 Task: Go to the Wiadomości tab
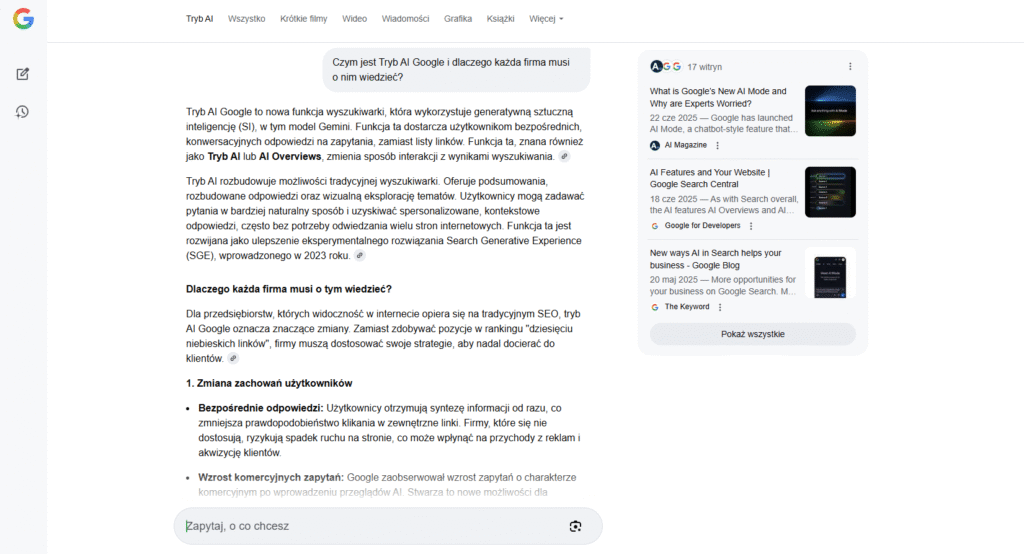[x=405, y=19]
